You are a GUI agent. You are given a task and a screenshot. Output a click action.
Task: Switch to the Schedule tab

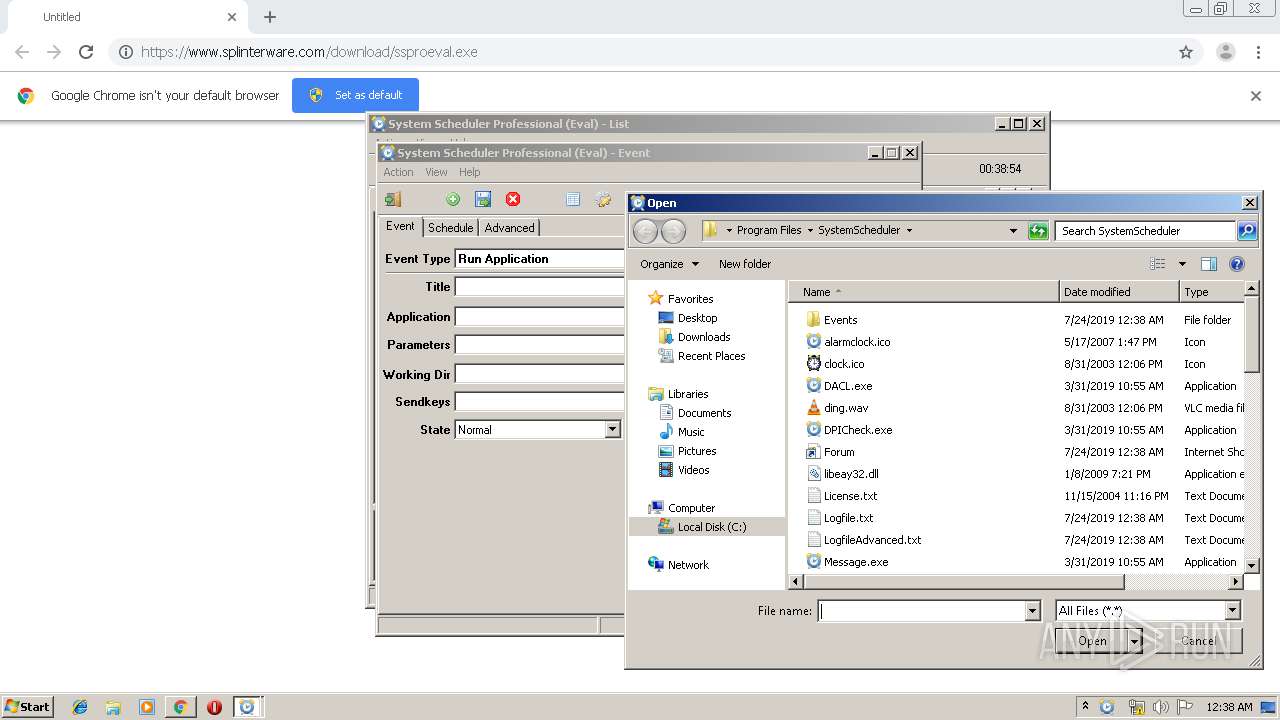pos(450,228)
